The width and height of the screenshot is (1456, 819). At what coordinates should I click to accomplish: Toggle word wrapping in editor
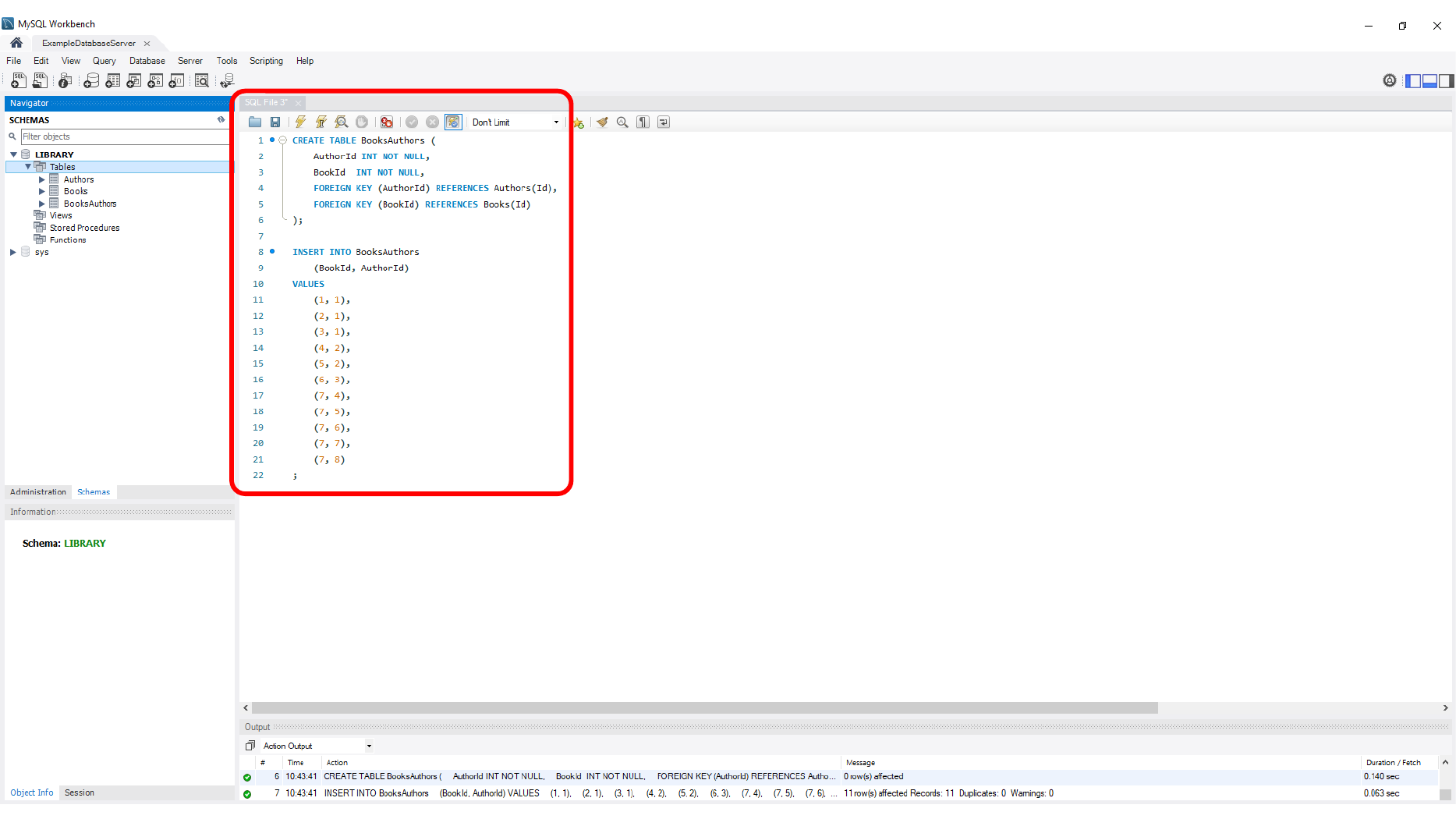point(664,122)
